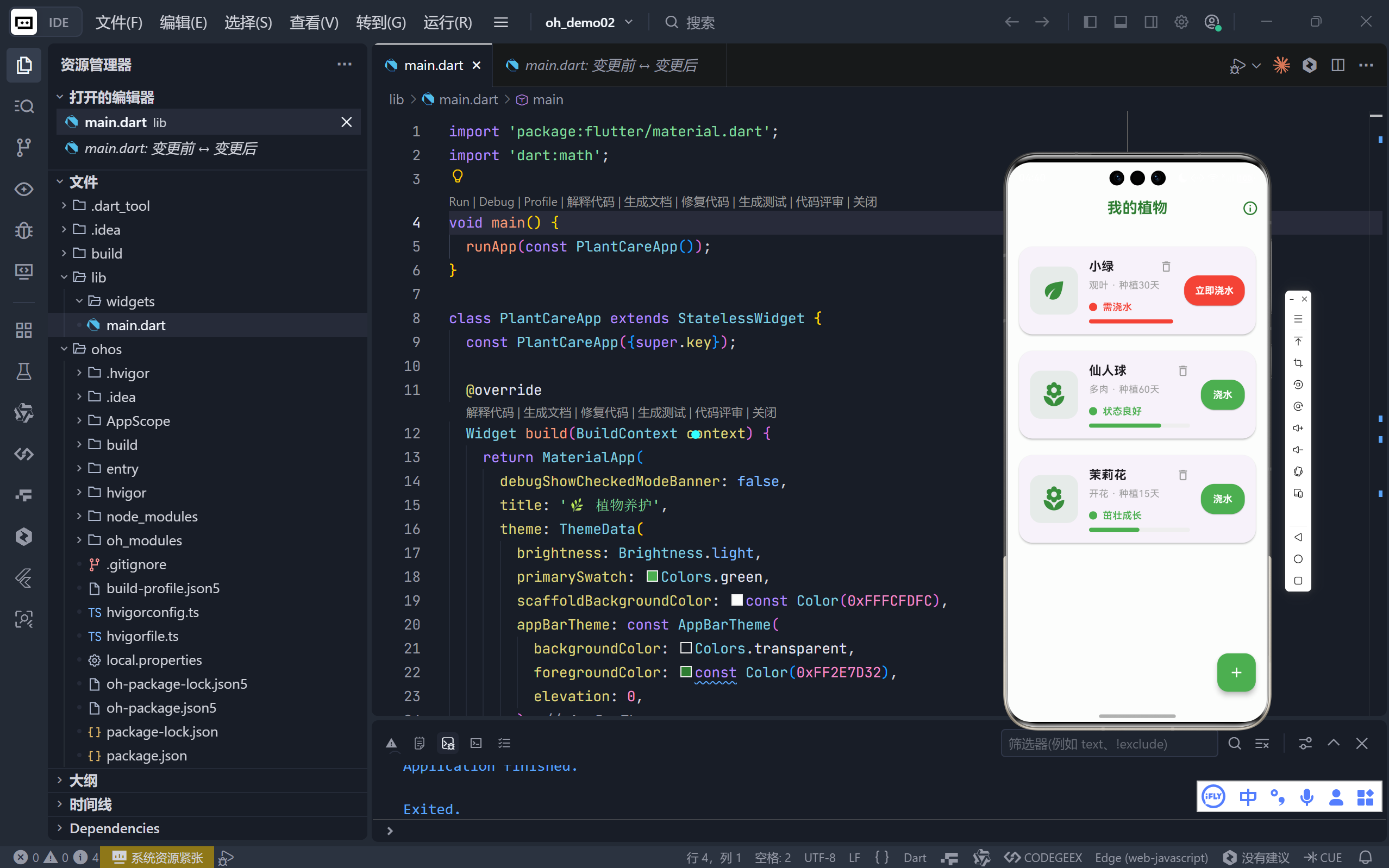The image size is (1389, 868).
Task: Click the green plus floating button
Action: (x=1236, y=672)
